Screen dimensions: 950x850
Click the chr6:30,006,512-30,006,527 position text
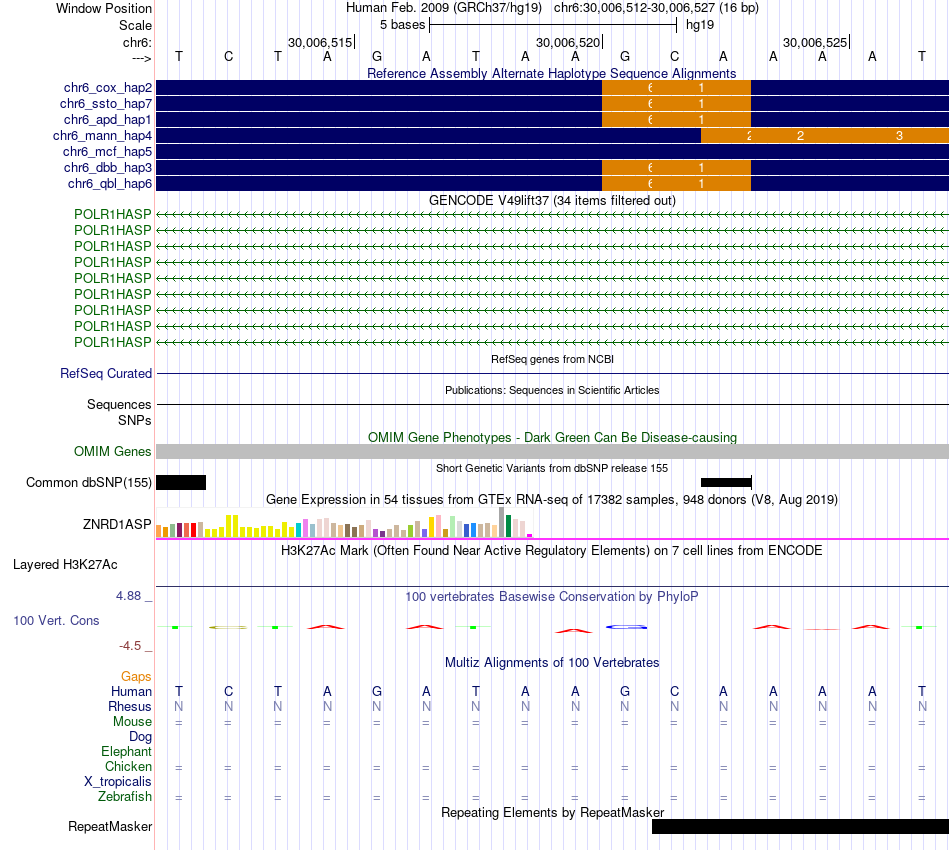pyautogui.click(x=656, y=8)
